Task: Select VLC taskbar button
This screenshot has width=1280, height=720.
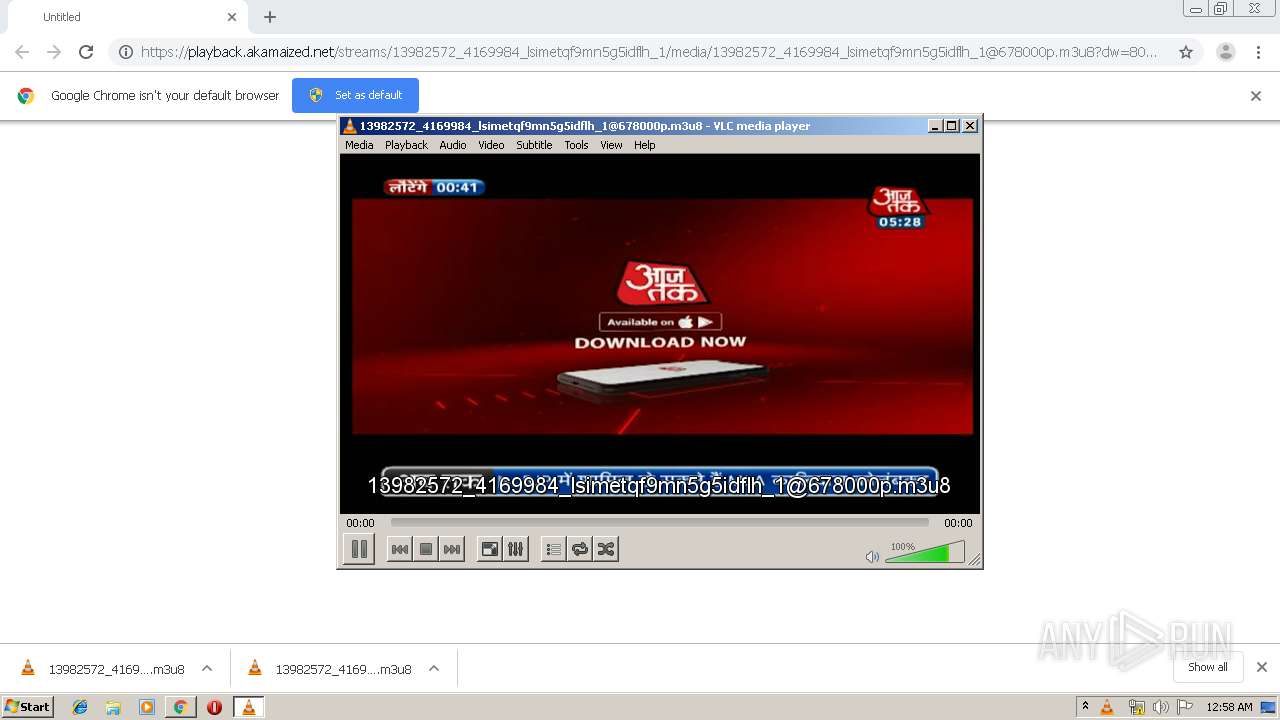Action: (248, 707)
